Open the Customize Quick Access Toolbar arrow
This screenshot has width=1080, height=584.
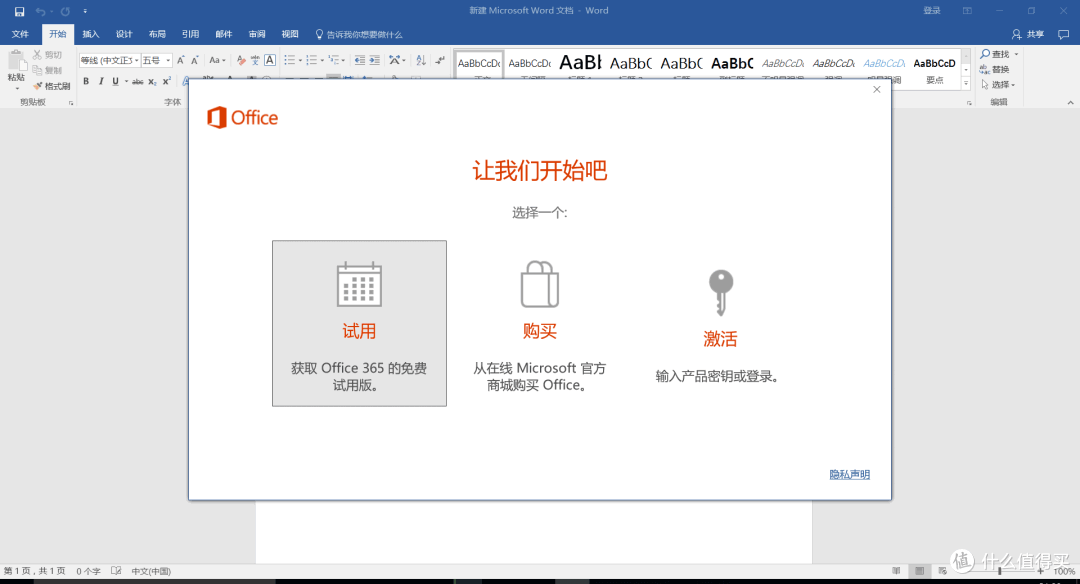85,11
